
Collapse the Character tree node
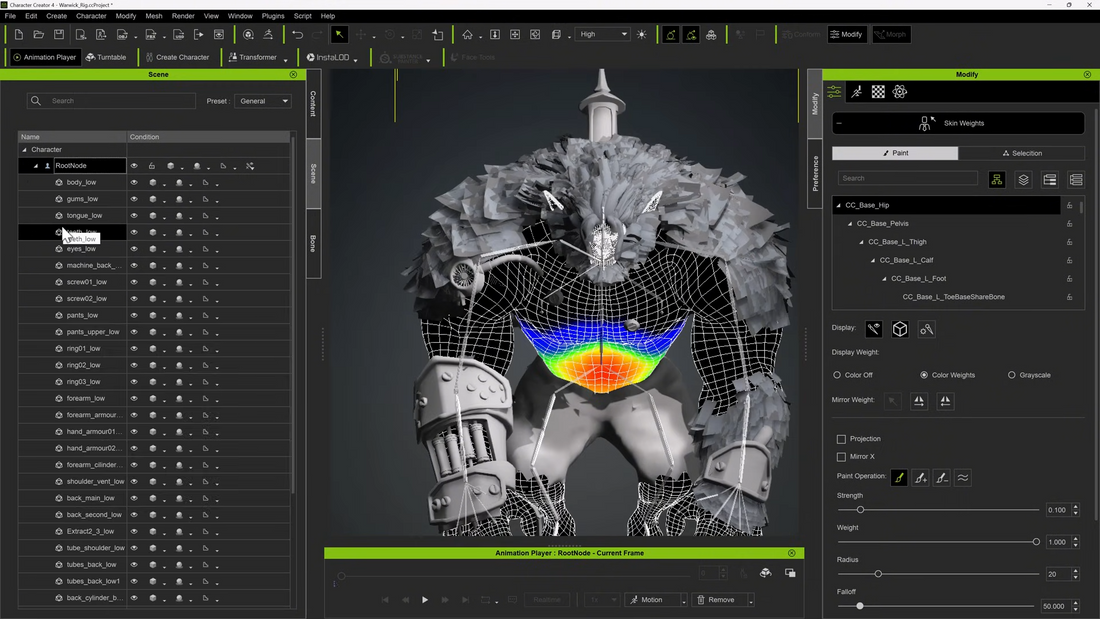25,149
